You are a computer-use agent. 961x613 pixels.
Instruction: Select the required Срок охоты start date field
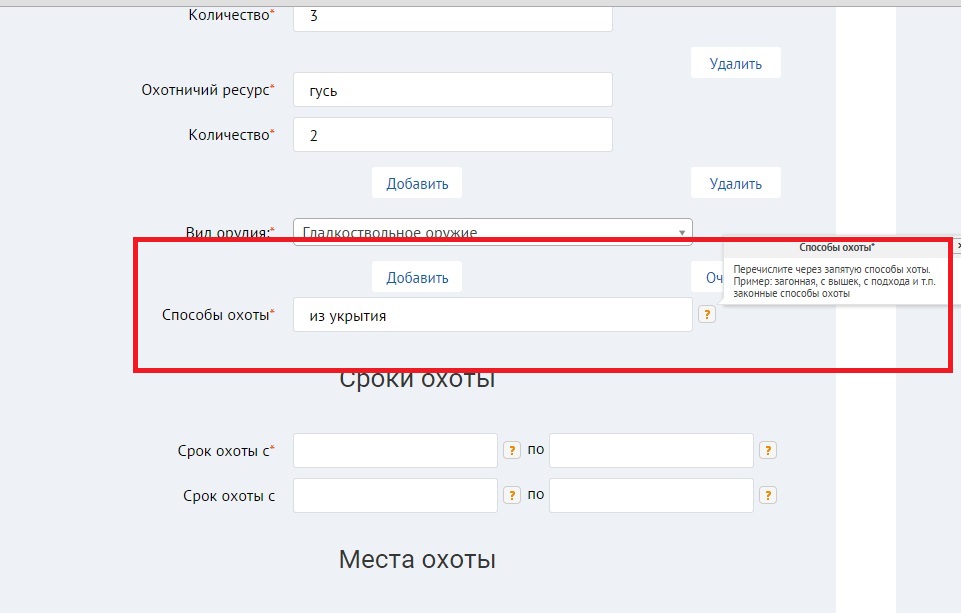(x=395, y=450)
